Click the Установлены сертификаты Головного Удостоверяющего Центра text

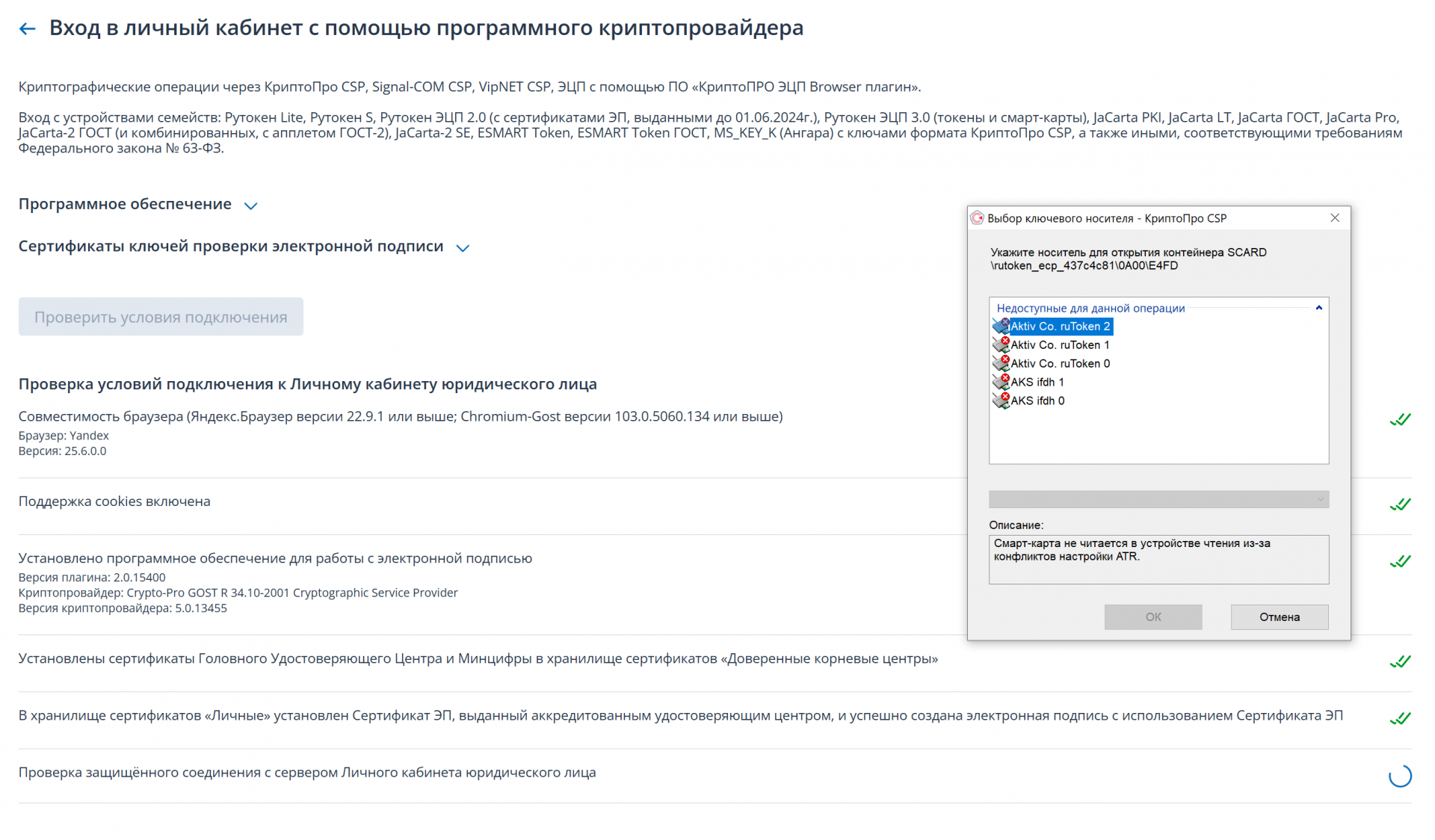click(478, 658)
